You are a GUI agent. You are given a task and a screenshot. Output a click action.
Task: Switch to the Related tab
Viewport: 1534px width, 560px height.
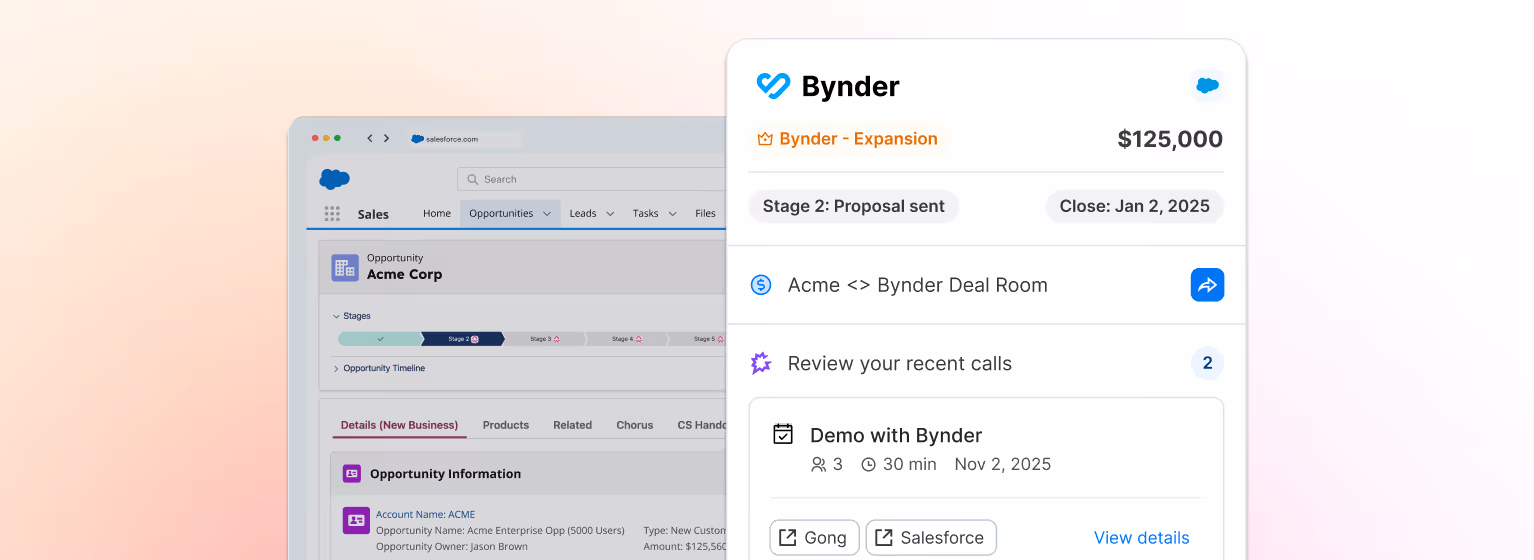(573, 425)
